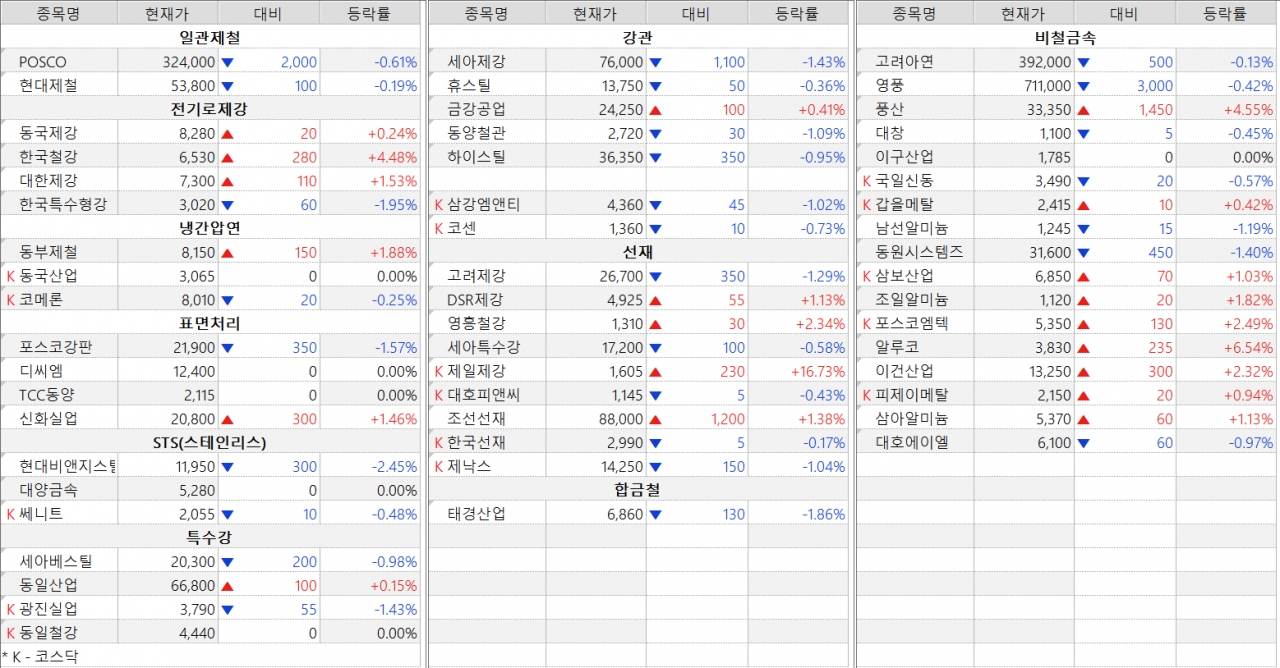
Task: Click the 66,800 price of 동일산업
Action: pyautogui.click(x=194, y=586)
